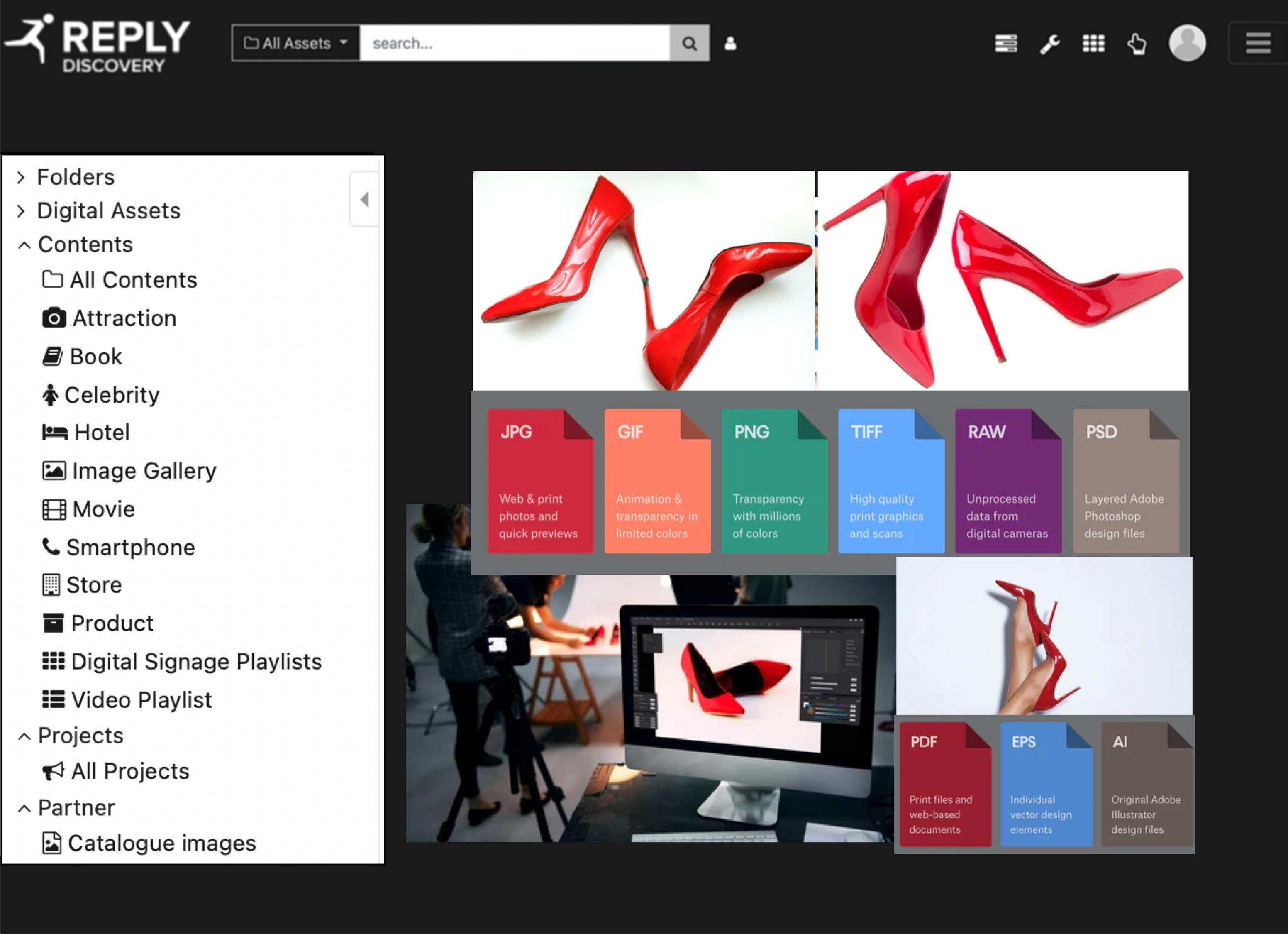The width and height of the screenshot is (1288, 934).
Task: Select the Smartphone phone icon
Action: (51, 547)
